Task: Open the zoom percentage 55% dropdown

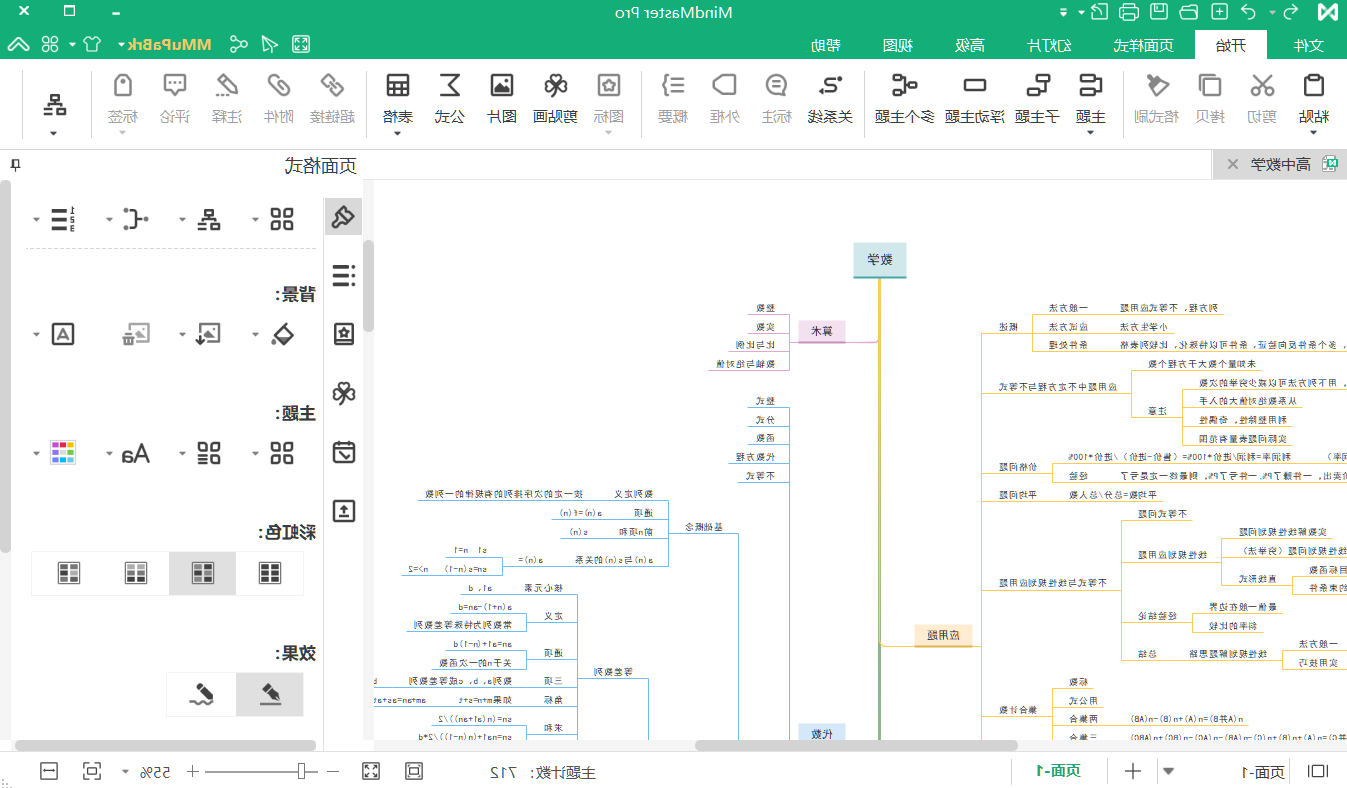Action: pos(125,772)
